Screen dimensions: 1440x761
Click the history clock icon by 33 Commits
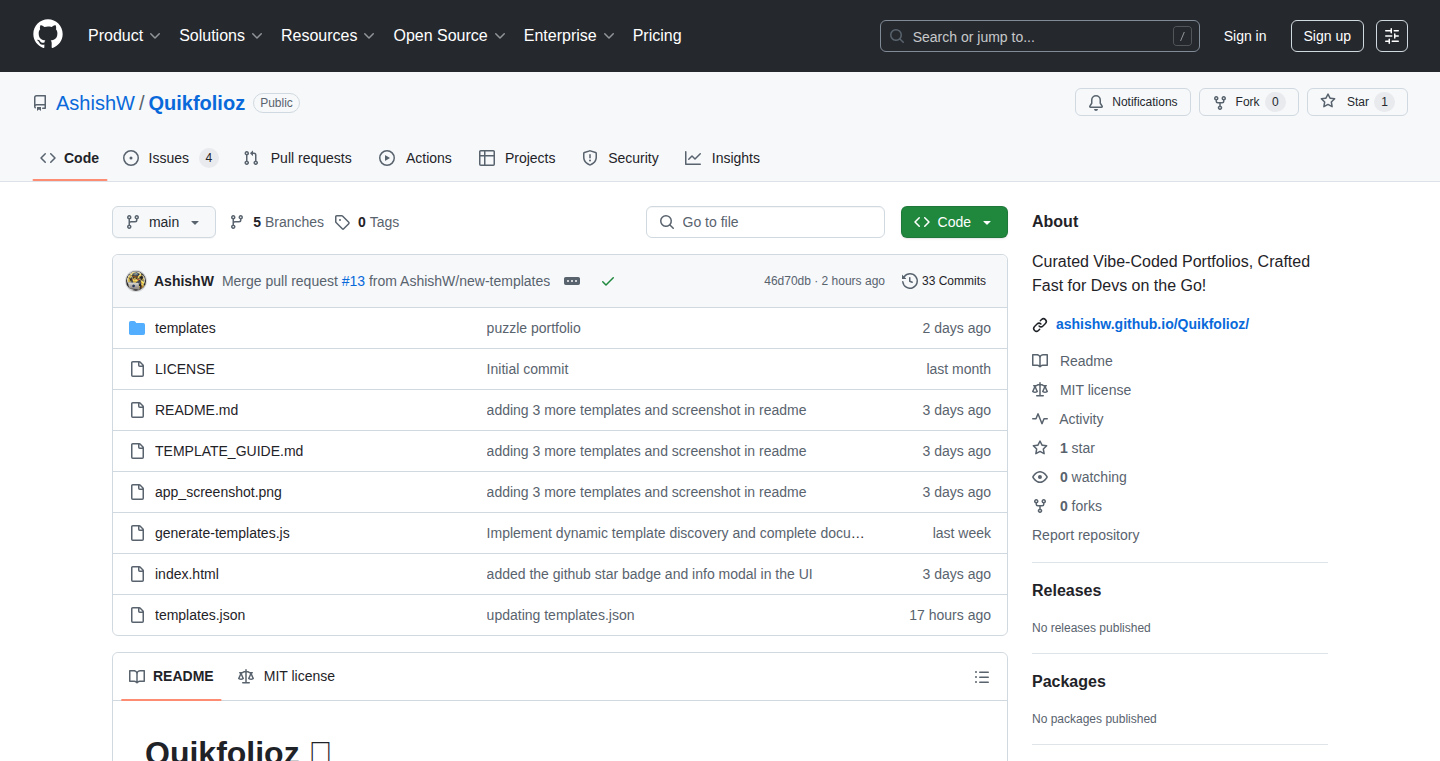(910, 281)
